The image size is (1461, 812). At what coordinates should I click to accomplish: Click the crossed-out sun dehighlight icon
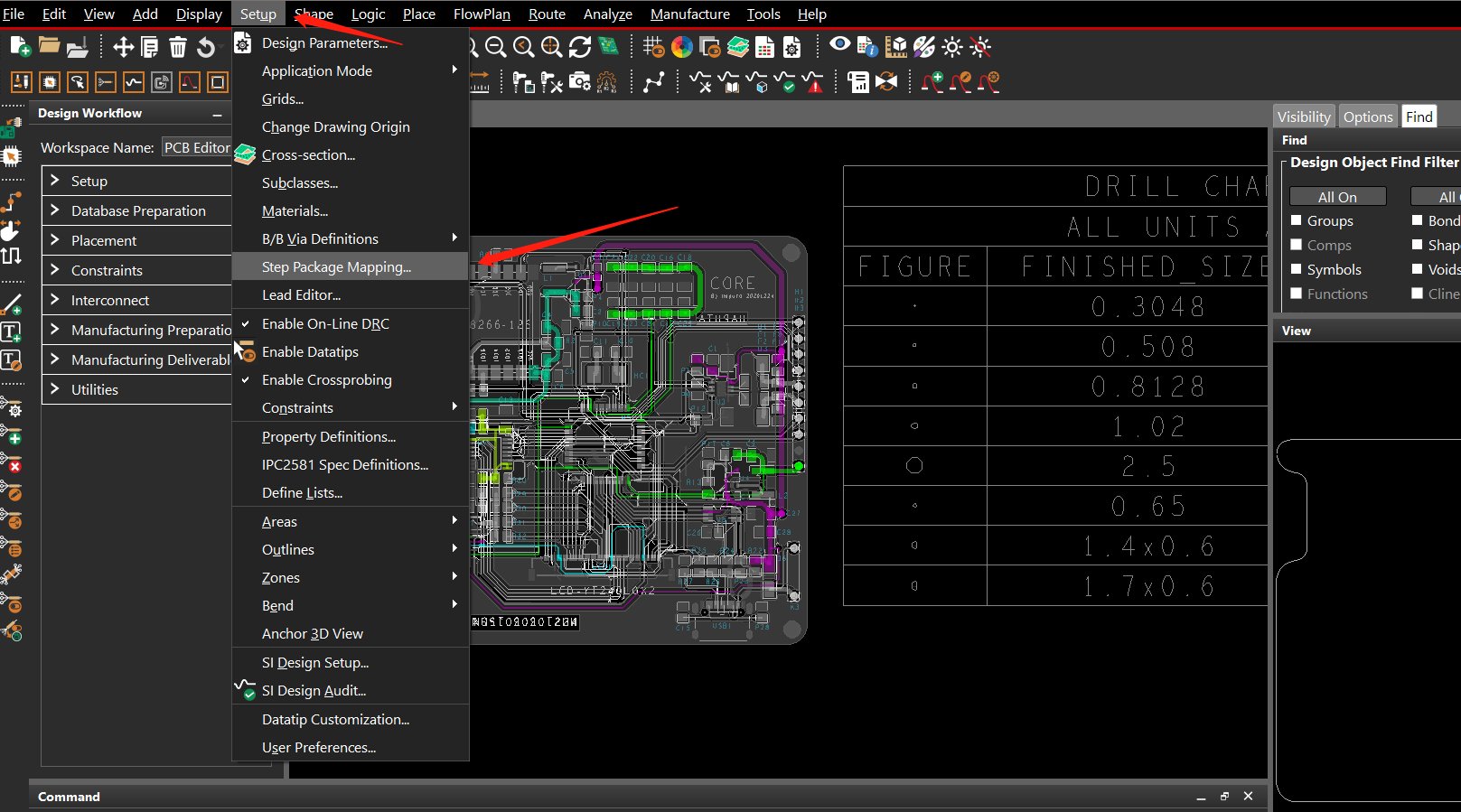pyautogui.click(x=979, y=47)
